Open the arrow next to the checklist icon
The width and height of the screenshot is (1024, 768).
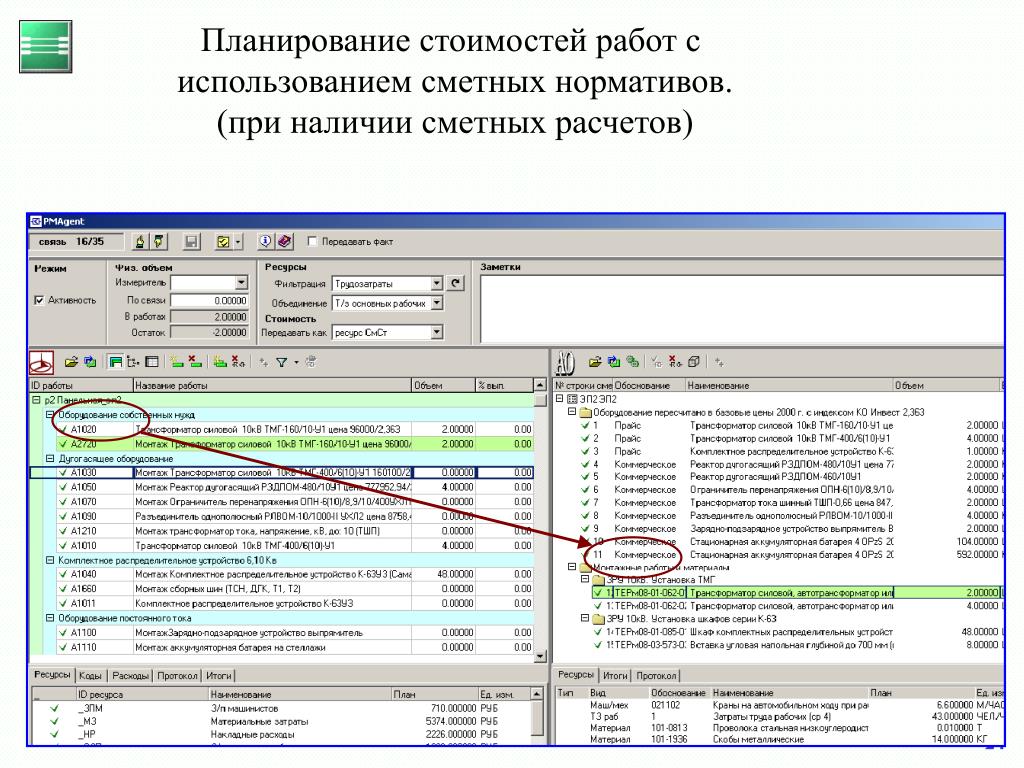point(238,242)
